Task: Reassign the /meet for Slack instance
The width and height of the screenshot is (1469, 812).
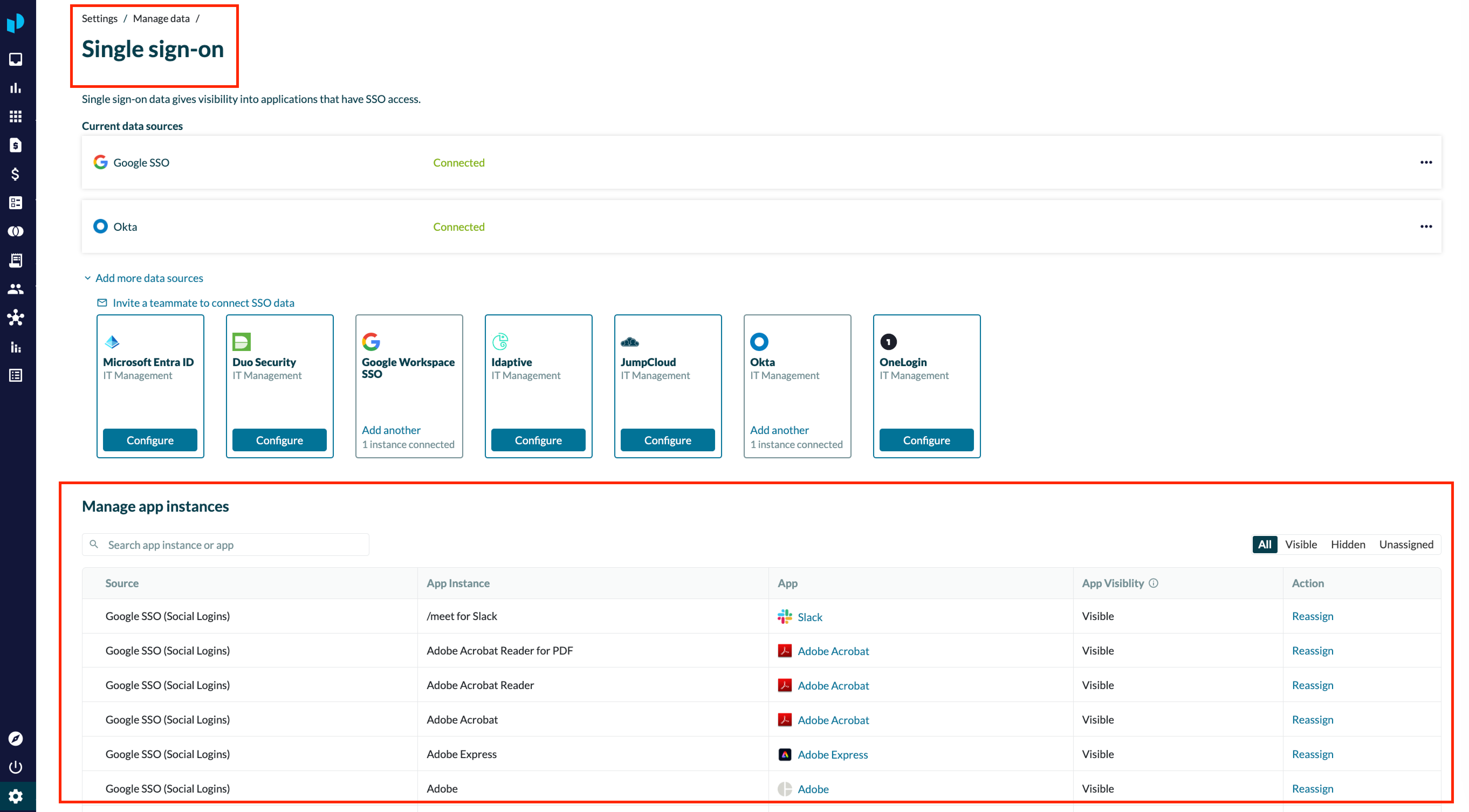Action: (1312, 616)
